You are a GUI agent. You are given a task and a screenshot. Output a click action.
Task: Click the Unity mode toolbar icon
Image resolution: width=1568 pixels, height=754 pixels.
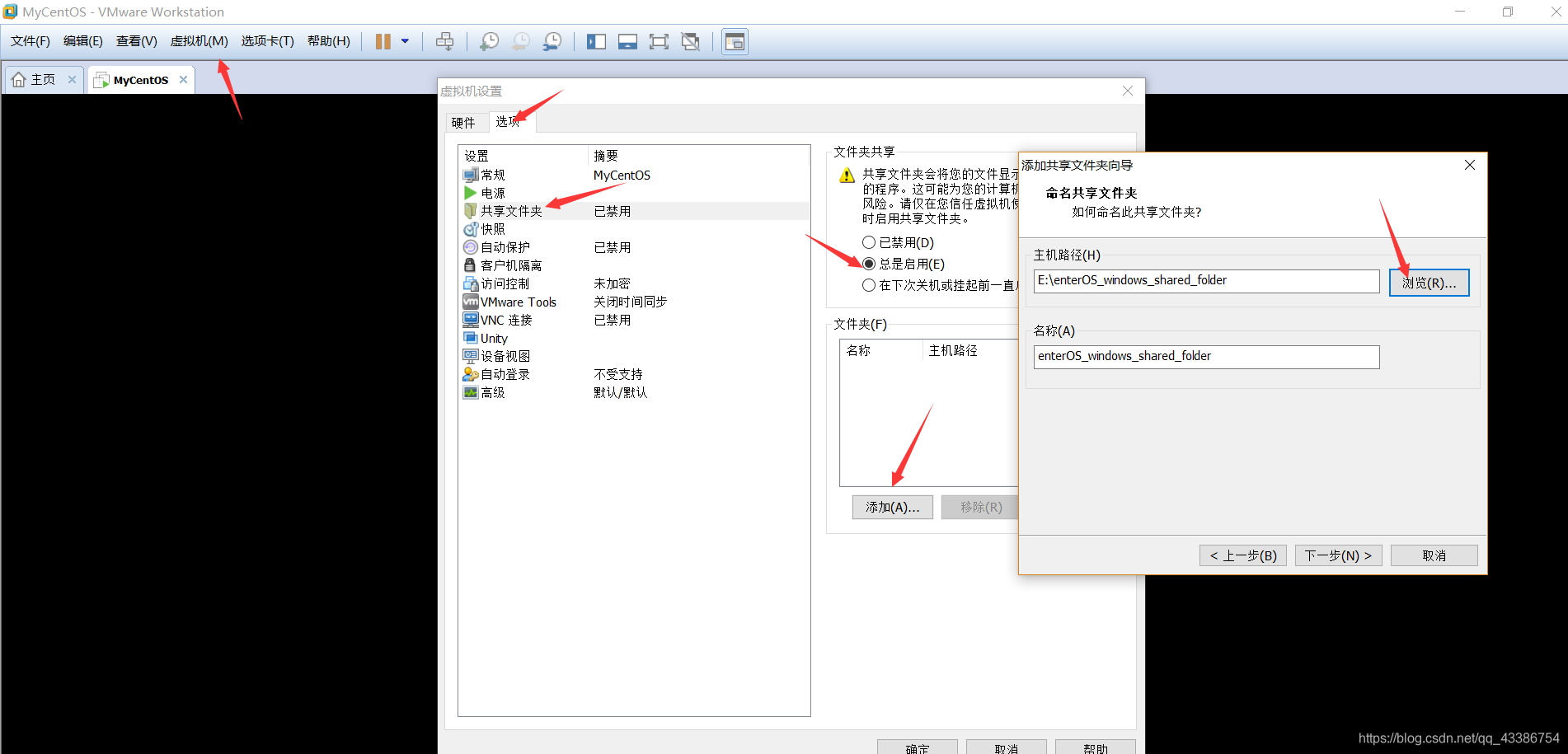click(691, 41)
